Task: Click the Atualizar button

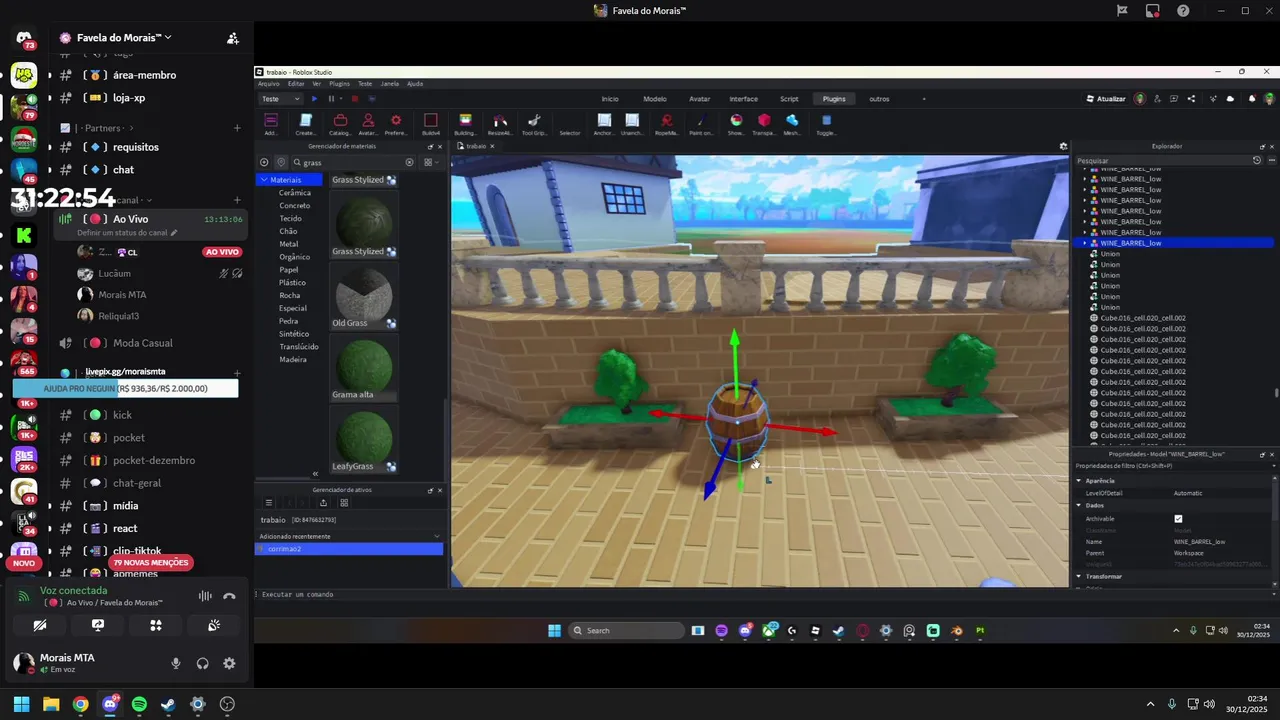Action: (1106, 99)
